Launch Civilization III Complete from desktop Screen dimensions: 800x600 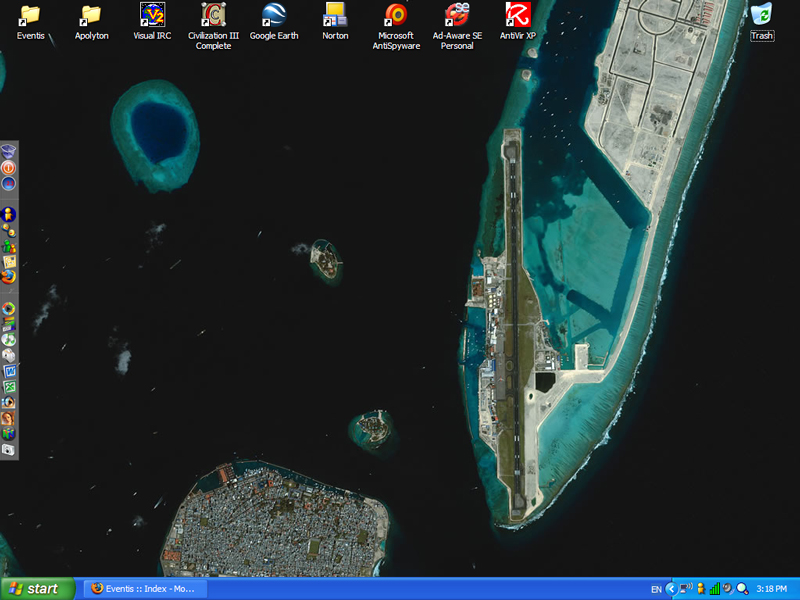pyautogui.click(x=213, y=15)
